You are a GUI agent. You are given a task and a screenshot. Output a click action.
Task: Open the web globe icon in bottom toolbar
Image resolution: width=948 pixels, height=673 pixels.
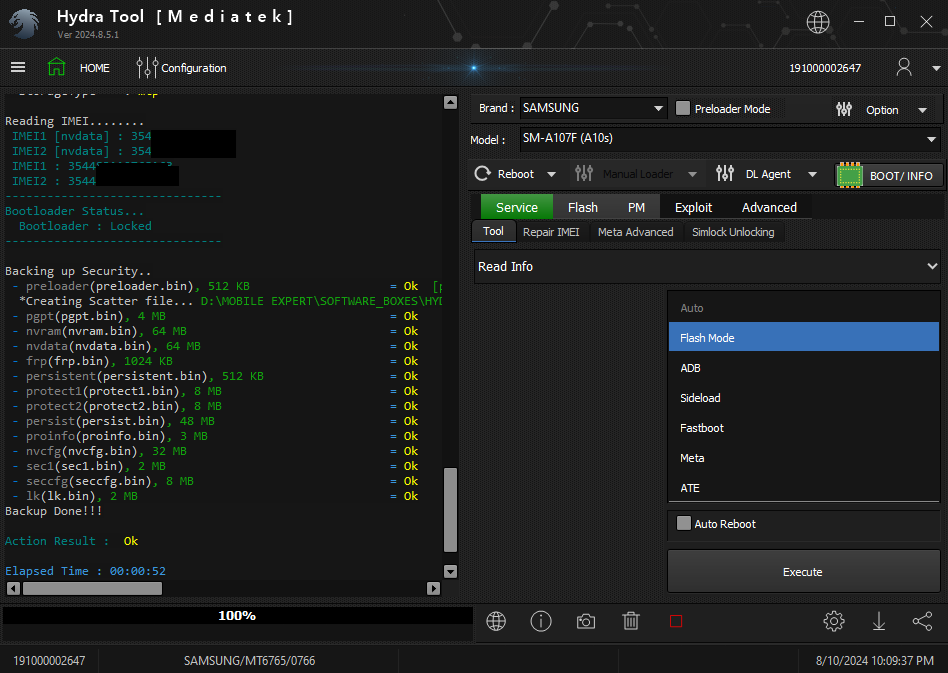point(496,621)
